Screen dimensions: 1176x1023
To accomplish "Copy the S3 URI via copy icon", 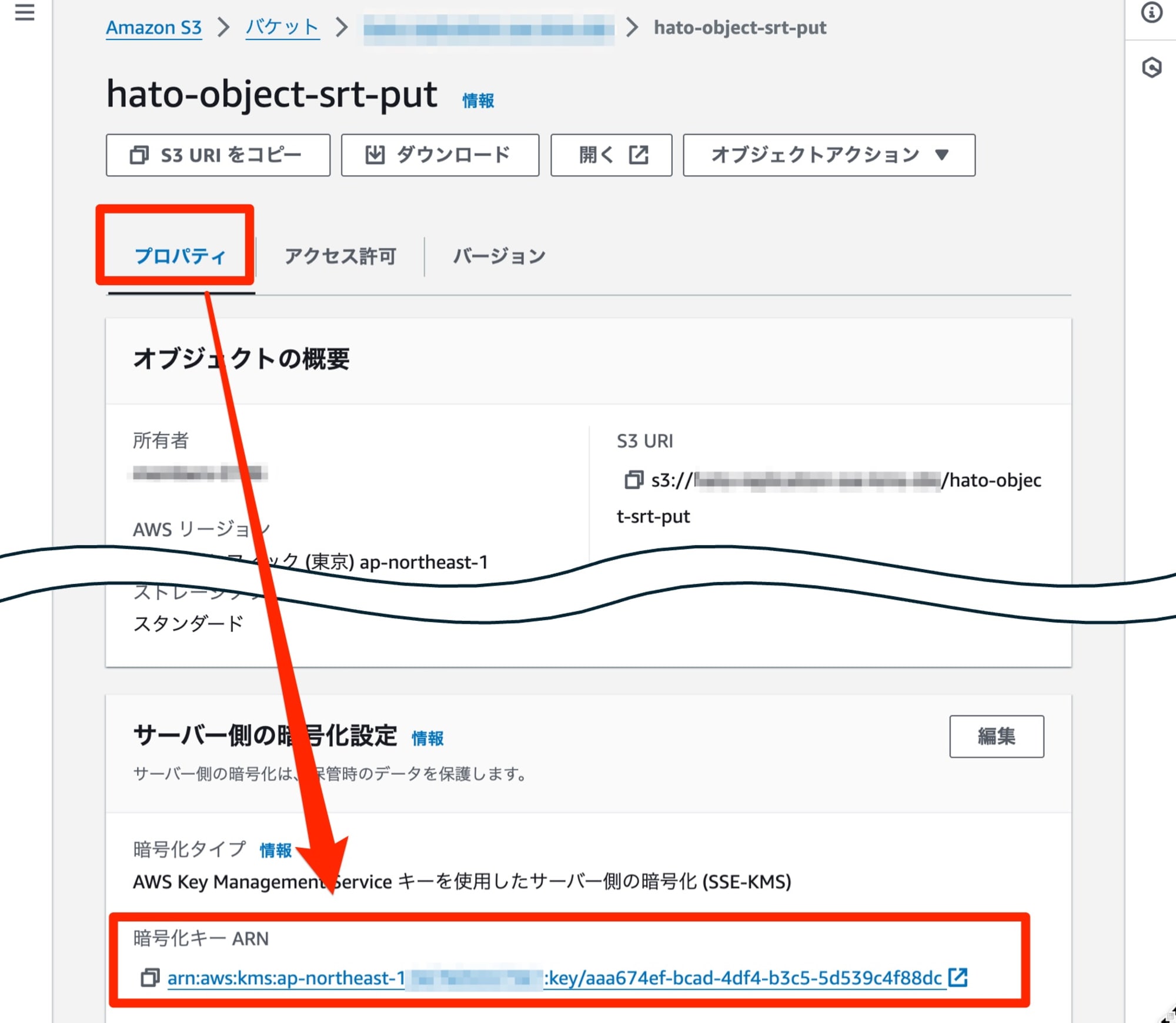I will click(x=633, y=480).
